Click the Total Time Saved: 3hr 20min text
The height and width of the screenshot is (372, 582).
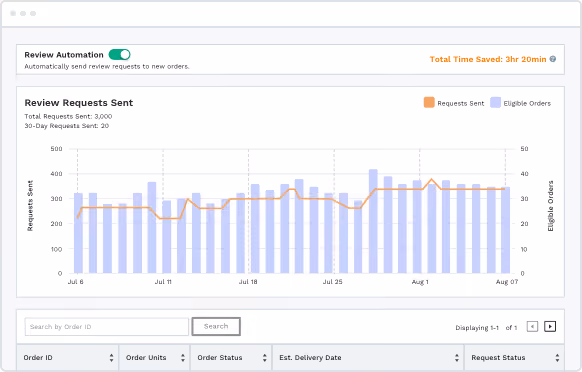[488, 59]
